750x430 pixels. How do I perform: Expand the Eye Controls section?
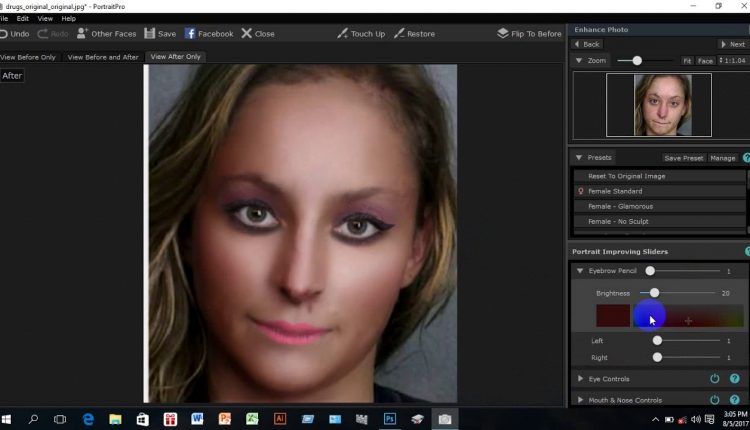[580, 379]
